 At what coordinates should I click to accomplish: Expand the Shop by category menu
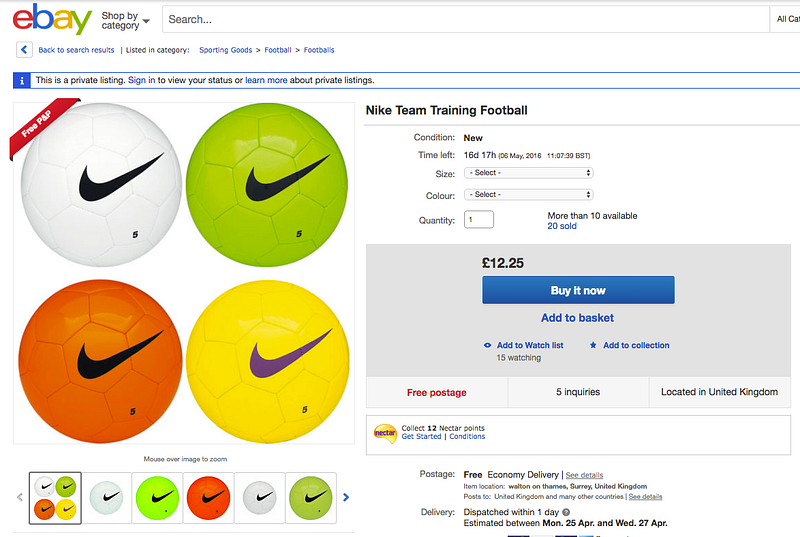point(126,20)
